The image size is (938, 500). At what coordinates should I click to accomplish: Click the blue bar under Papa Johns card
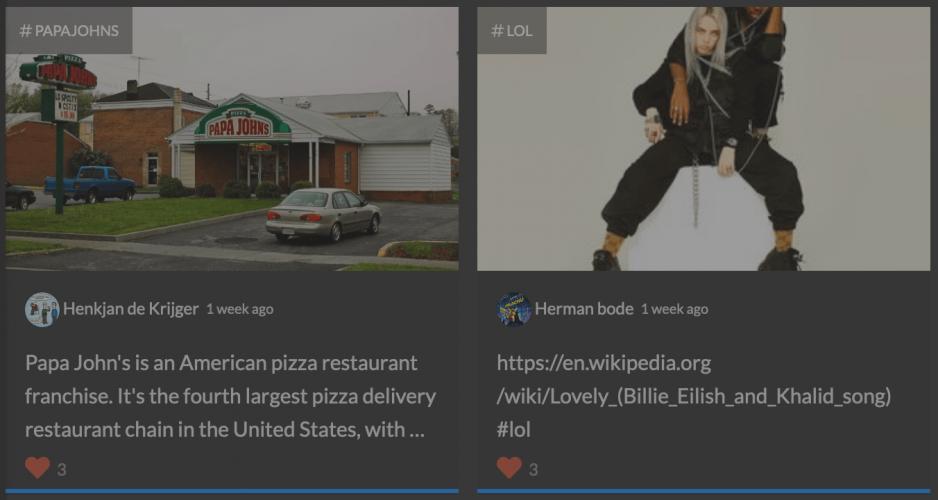(232, 492)
